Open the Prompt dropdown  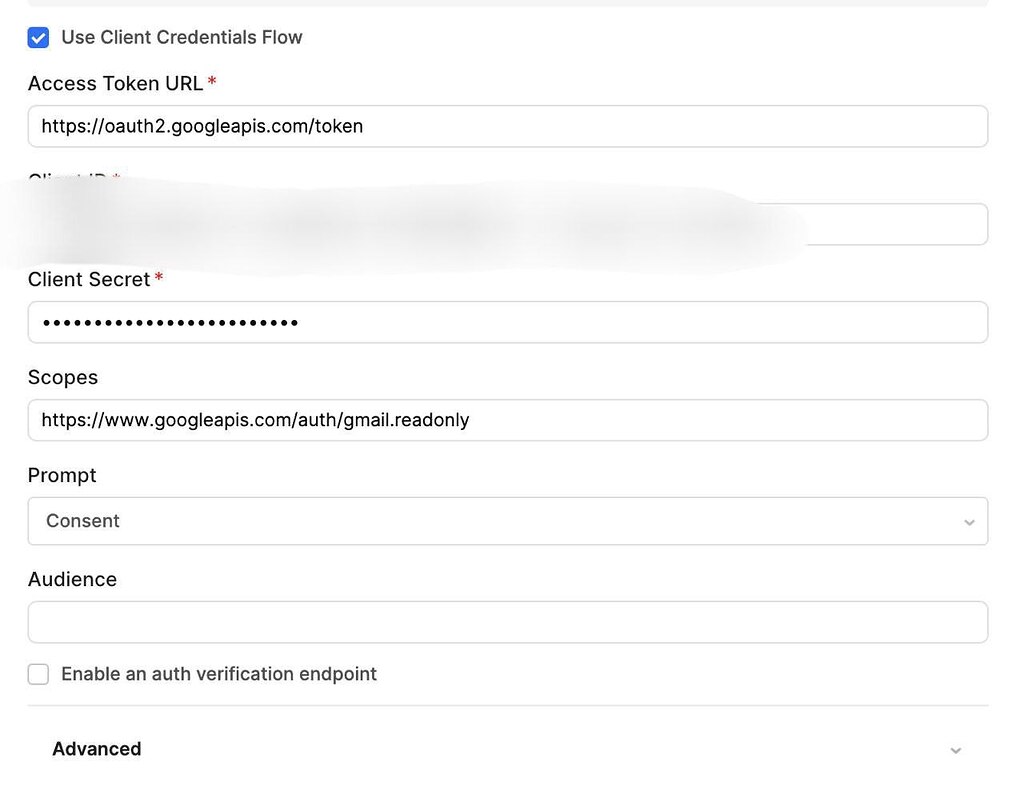pos(507,521)
